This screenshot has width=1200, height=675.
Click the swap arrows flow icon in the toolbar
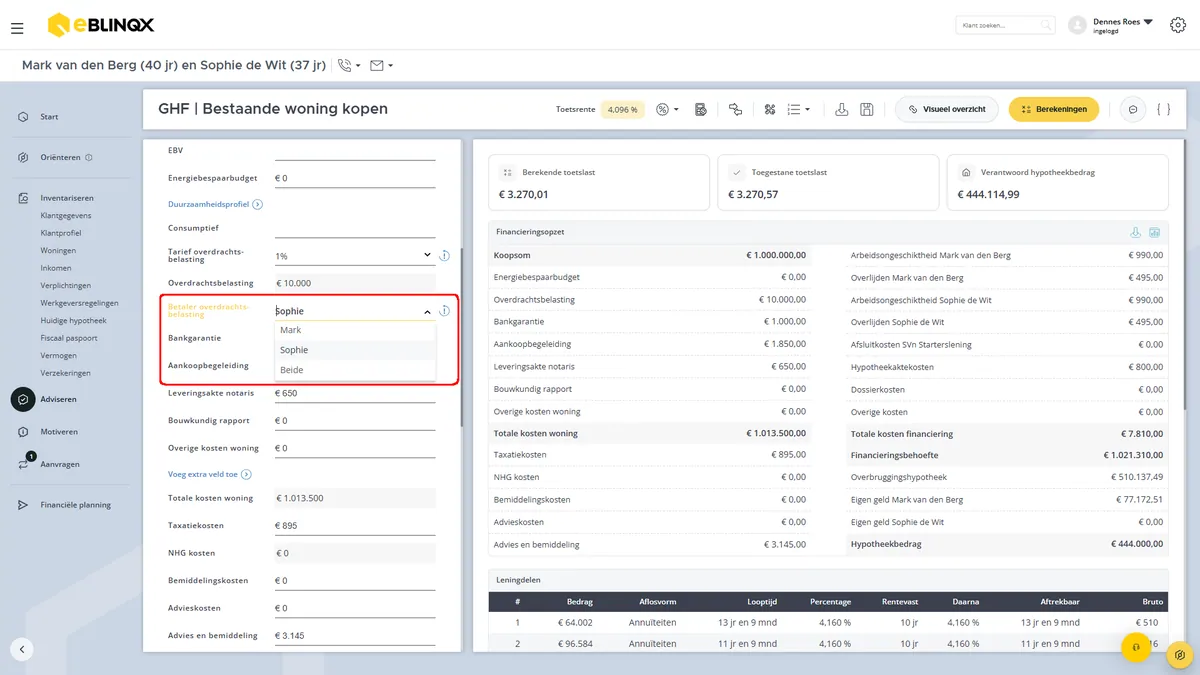(x=735, y=109)
